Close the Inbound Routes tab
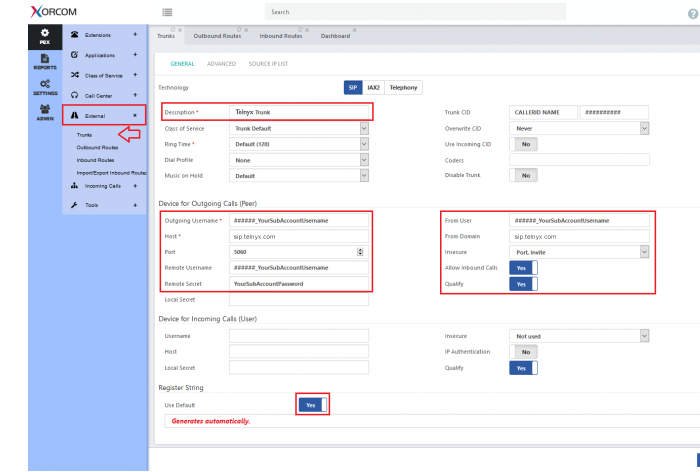This screenshot has height=472, width=700. click(307, 30)
